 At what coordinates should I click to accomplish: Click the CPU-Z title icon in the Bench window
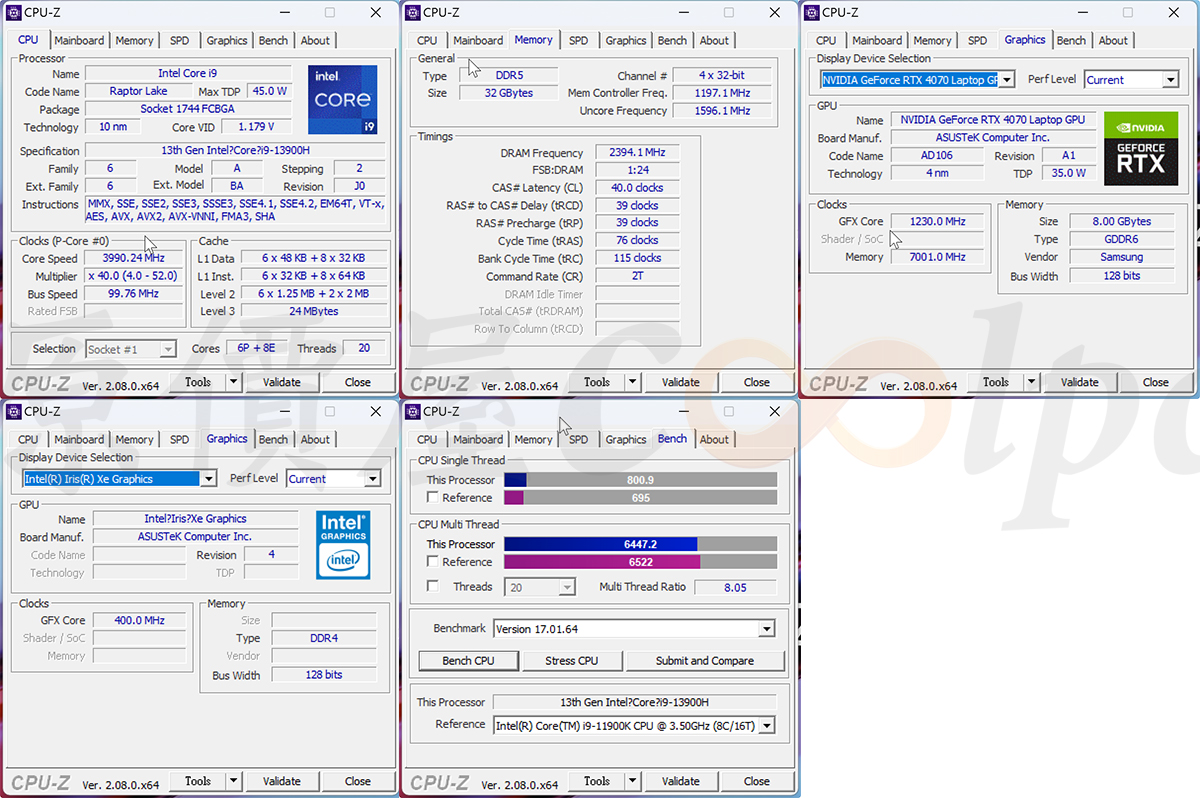click(x=411, y=411)
